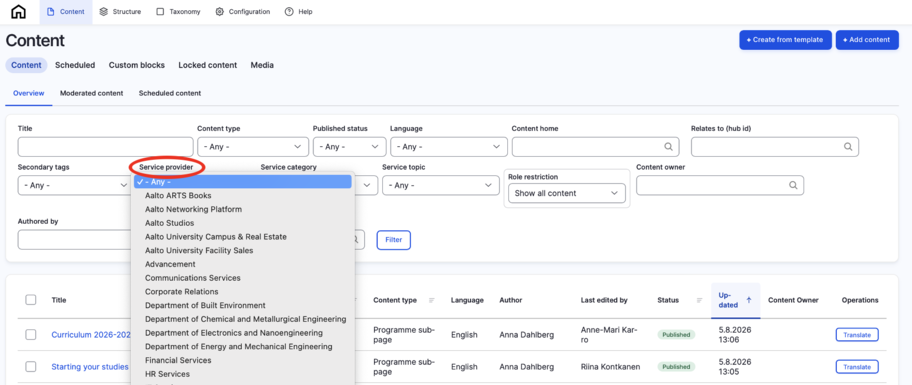Click the Authored by input field
Screen dimensions: 912x385
click(74, 240)
